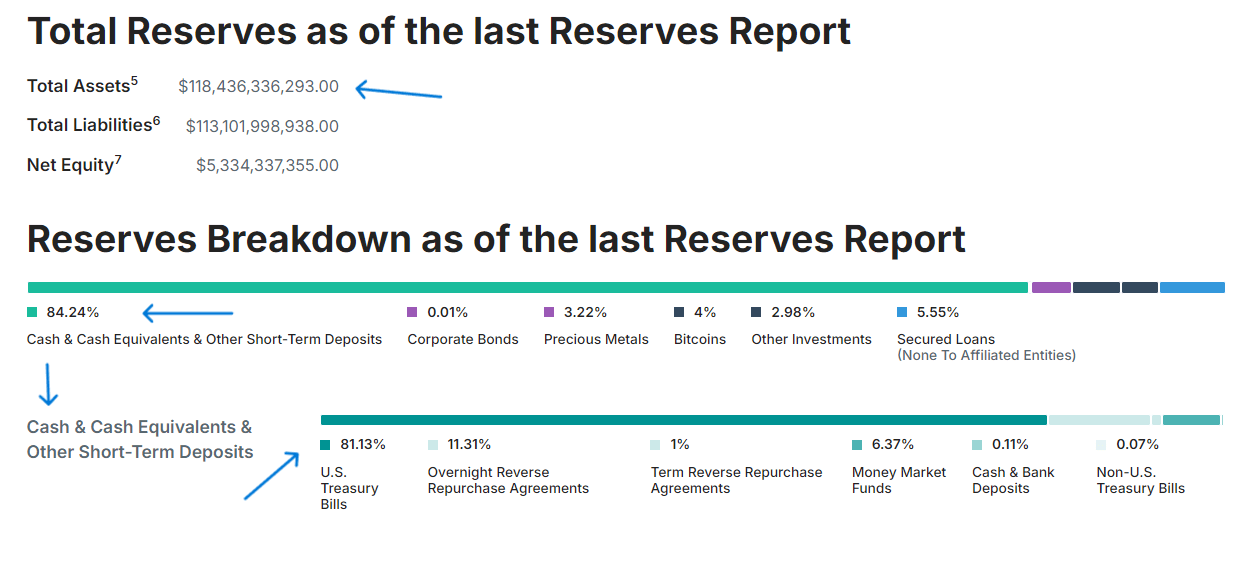Viewport: 1249px width, 566px height.
Task: Click footnote 6 next to Total Liabilities
Action: click(x=156, y=121)
